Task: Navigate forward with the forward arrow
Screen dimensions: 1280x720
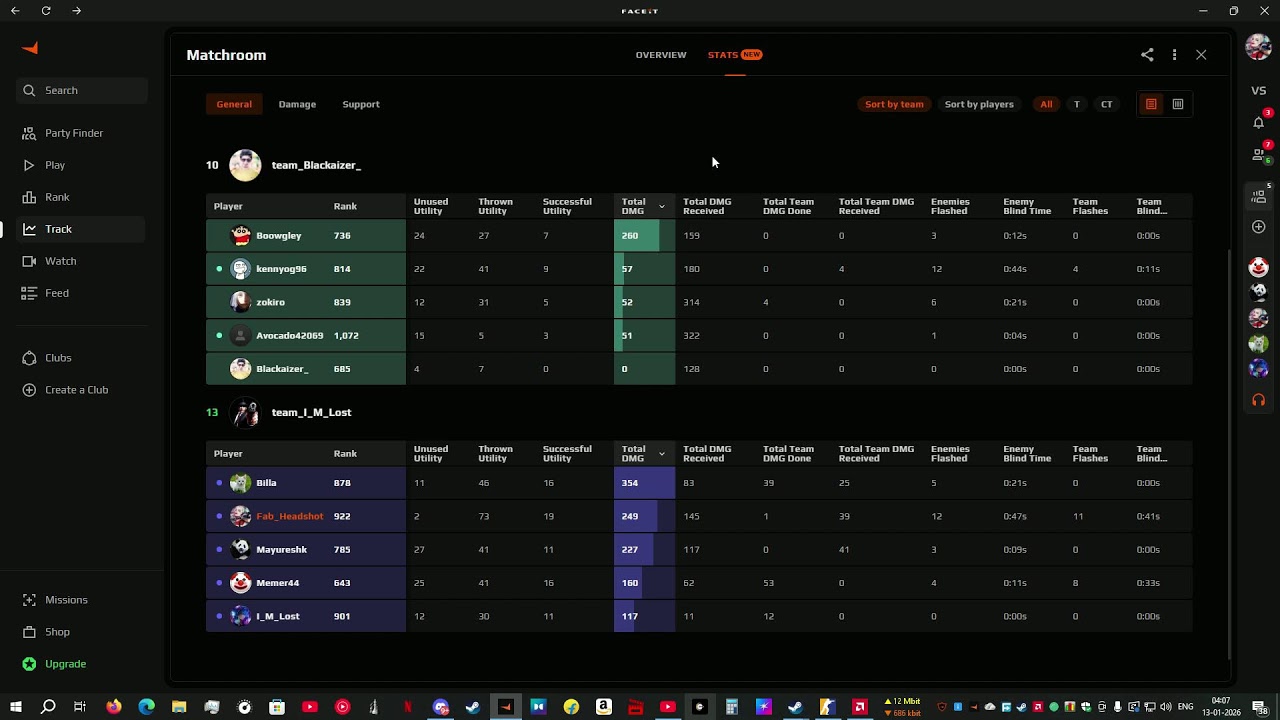Action: tap(77, 11)
